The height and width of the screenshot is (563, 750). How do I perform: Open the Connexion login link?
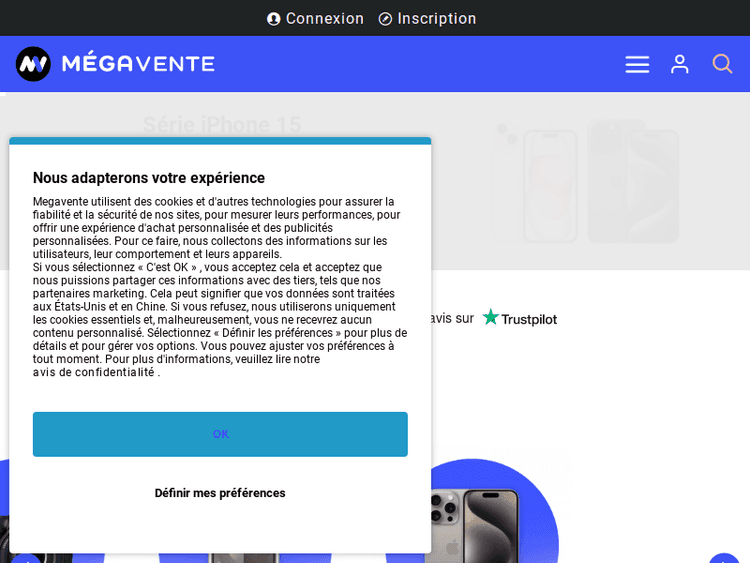click(315, 19)
